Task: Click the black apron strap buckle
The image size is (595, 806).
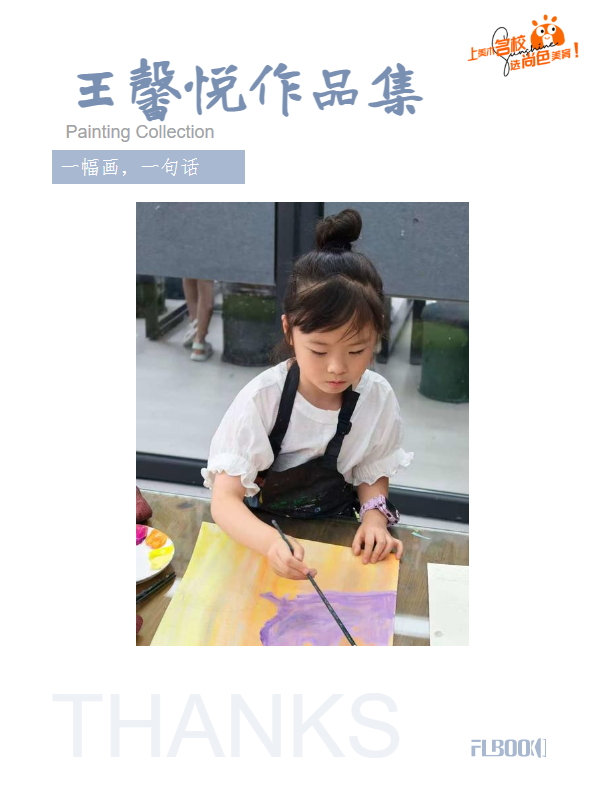Action: click(x=346, y=426)
